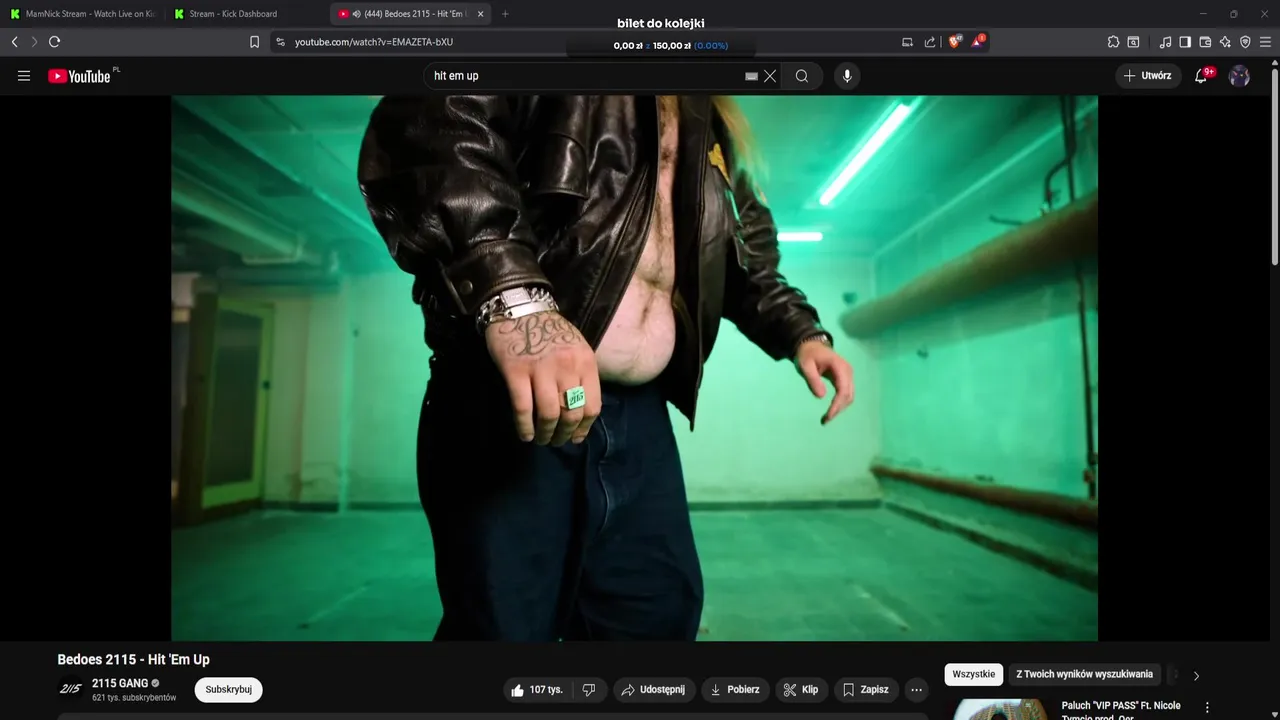Open the Brave Shields lion icon
Image resolution: width=1280 pixels, height=720 pixels.
coord(954,42)
